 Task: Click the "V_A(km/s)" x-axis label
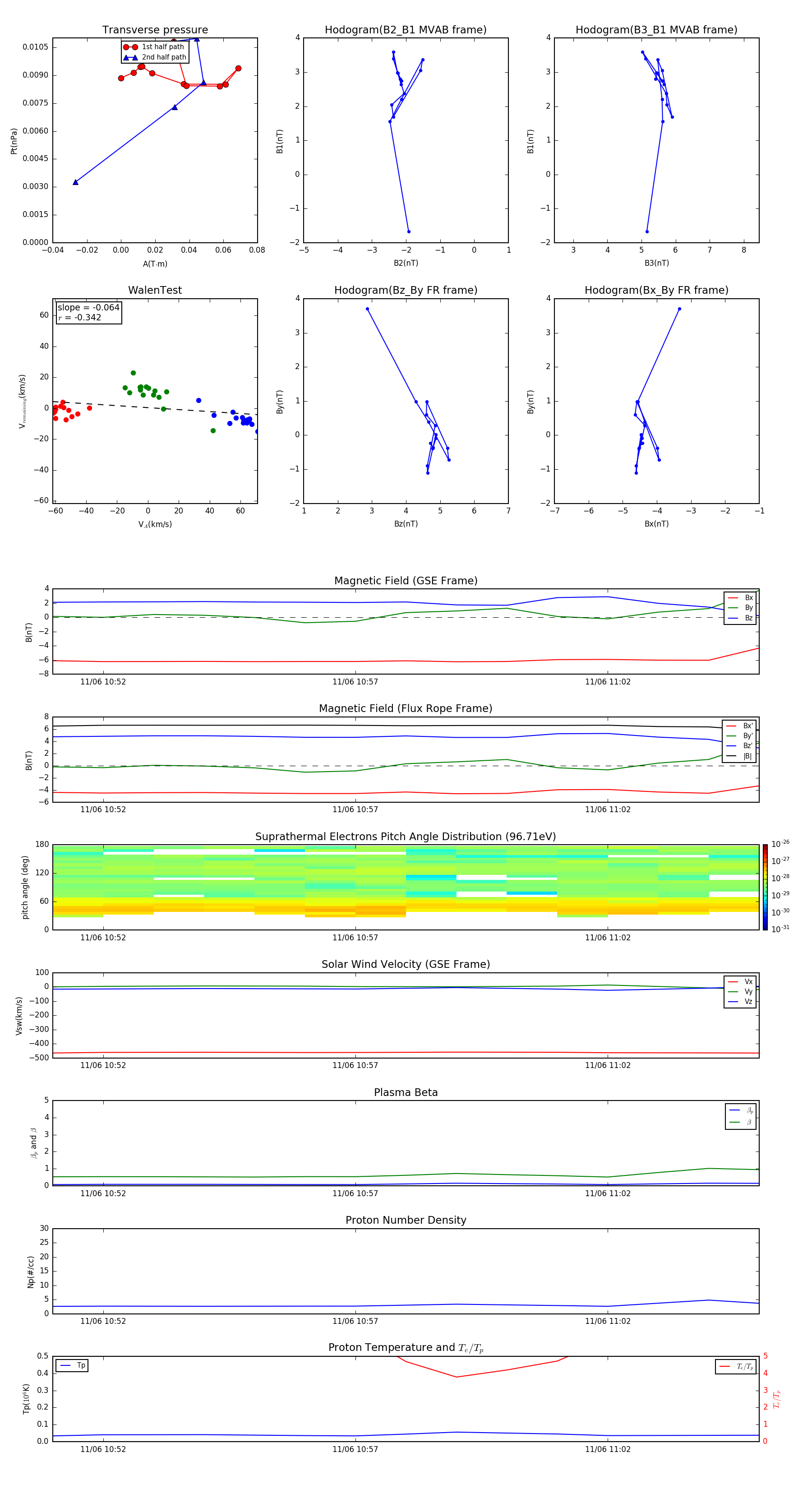[x=155, y=524]
